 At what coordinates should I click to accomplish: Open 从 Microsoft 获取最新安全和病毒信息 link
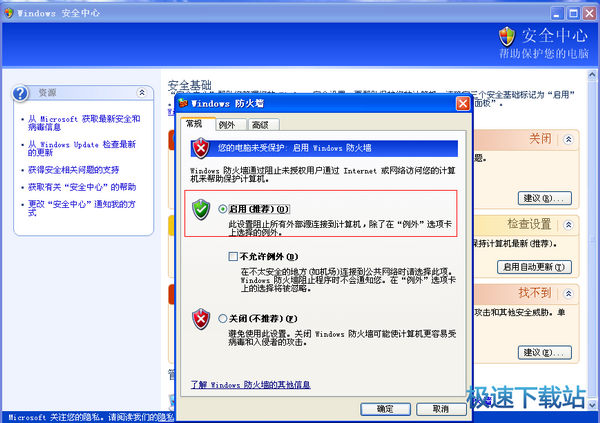click(x=84, y=123)
